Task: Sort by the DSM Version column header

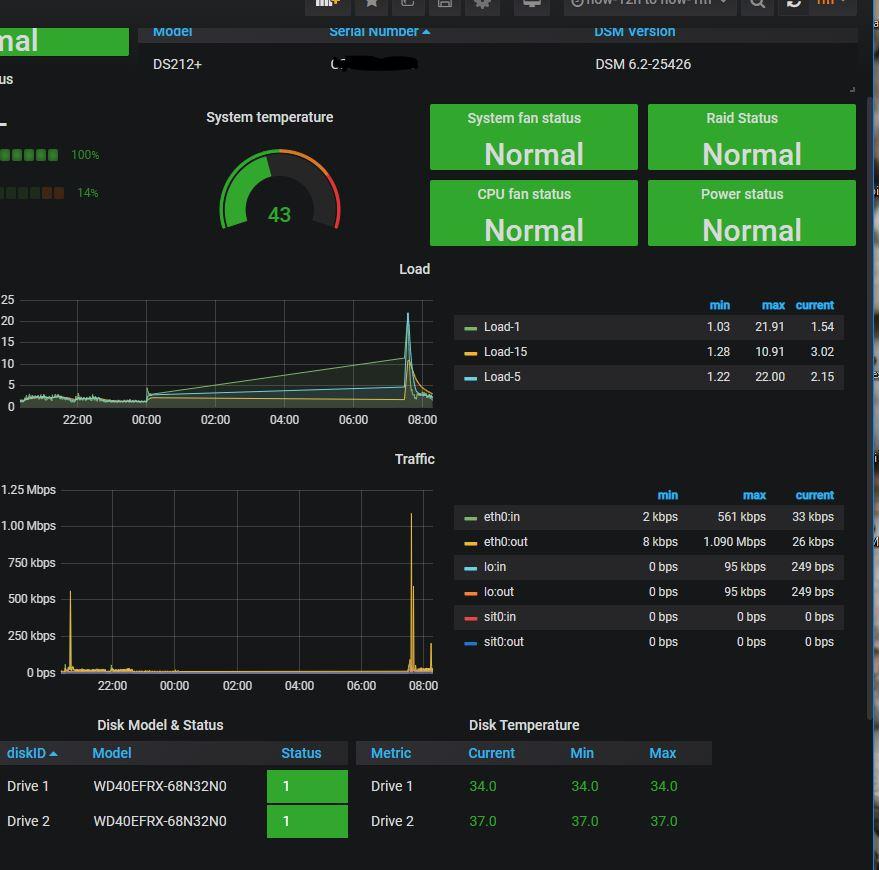Action: point(635,32)
